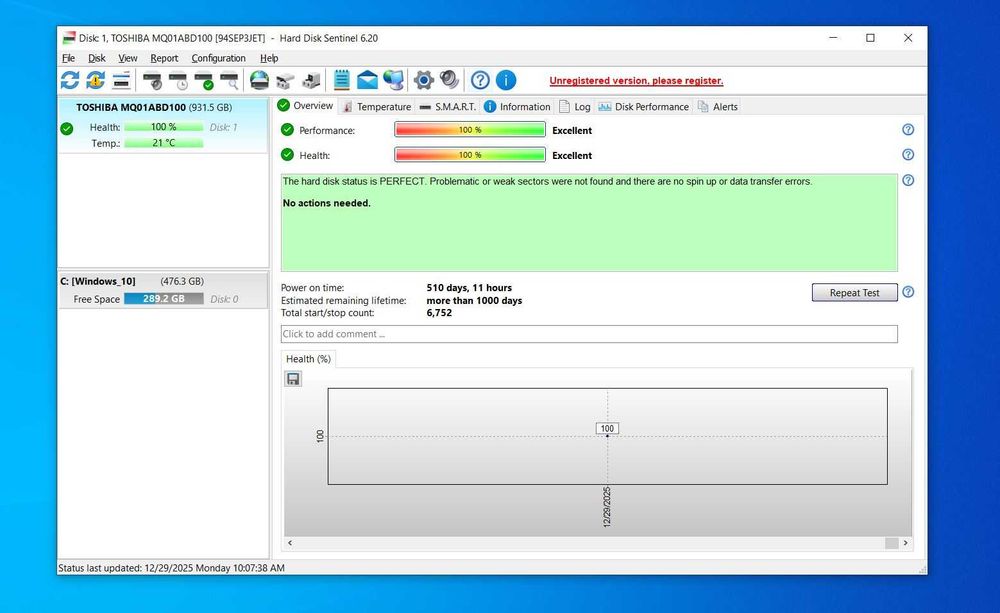Click the No actions needed. text
The image size is (1000, 613).
(327, 203)
